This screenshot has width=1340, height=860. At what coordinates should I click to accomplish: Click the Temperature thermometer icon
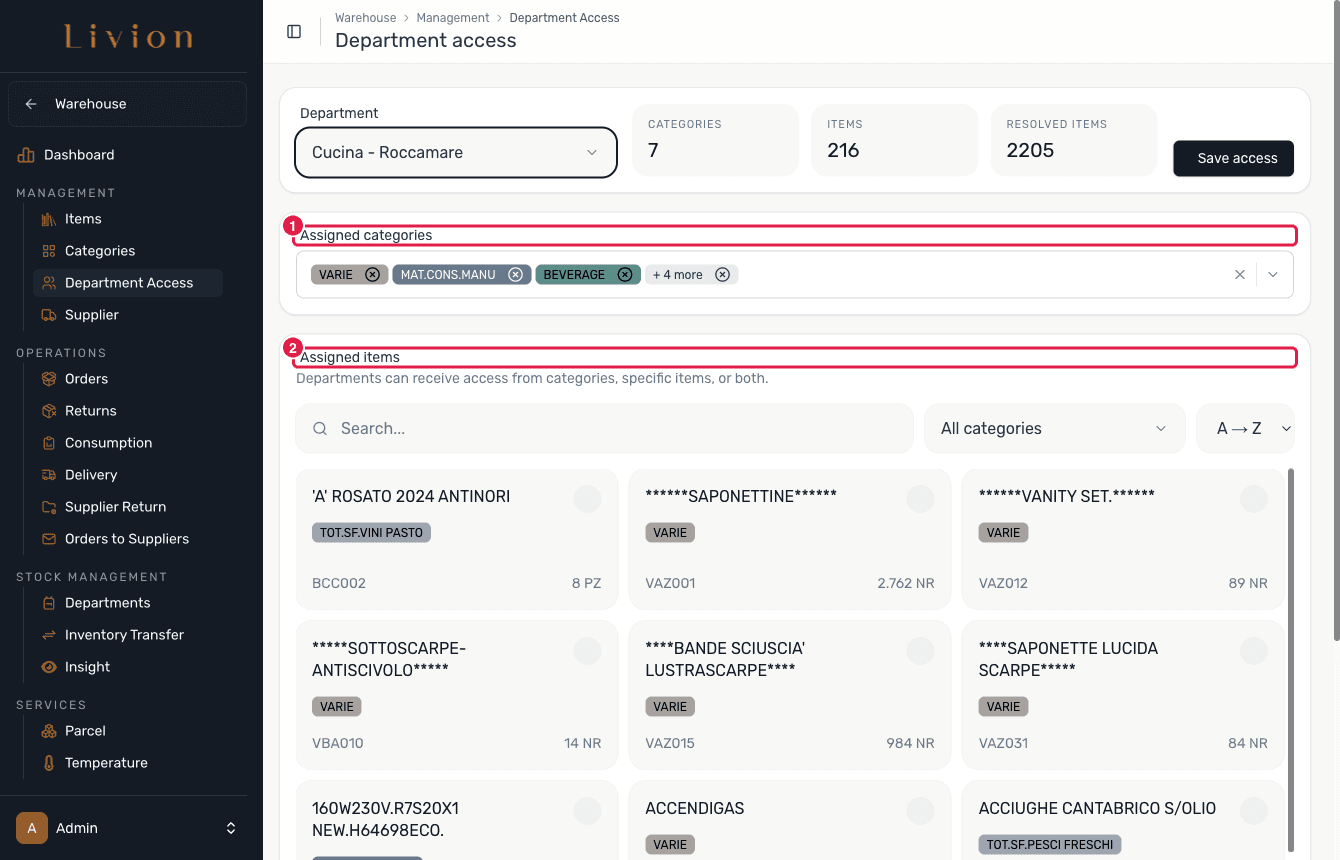tap(49, 763)
